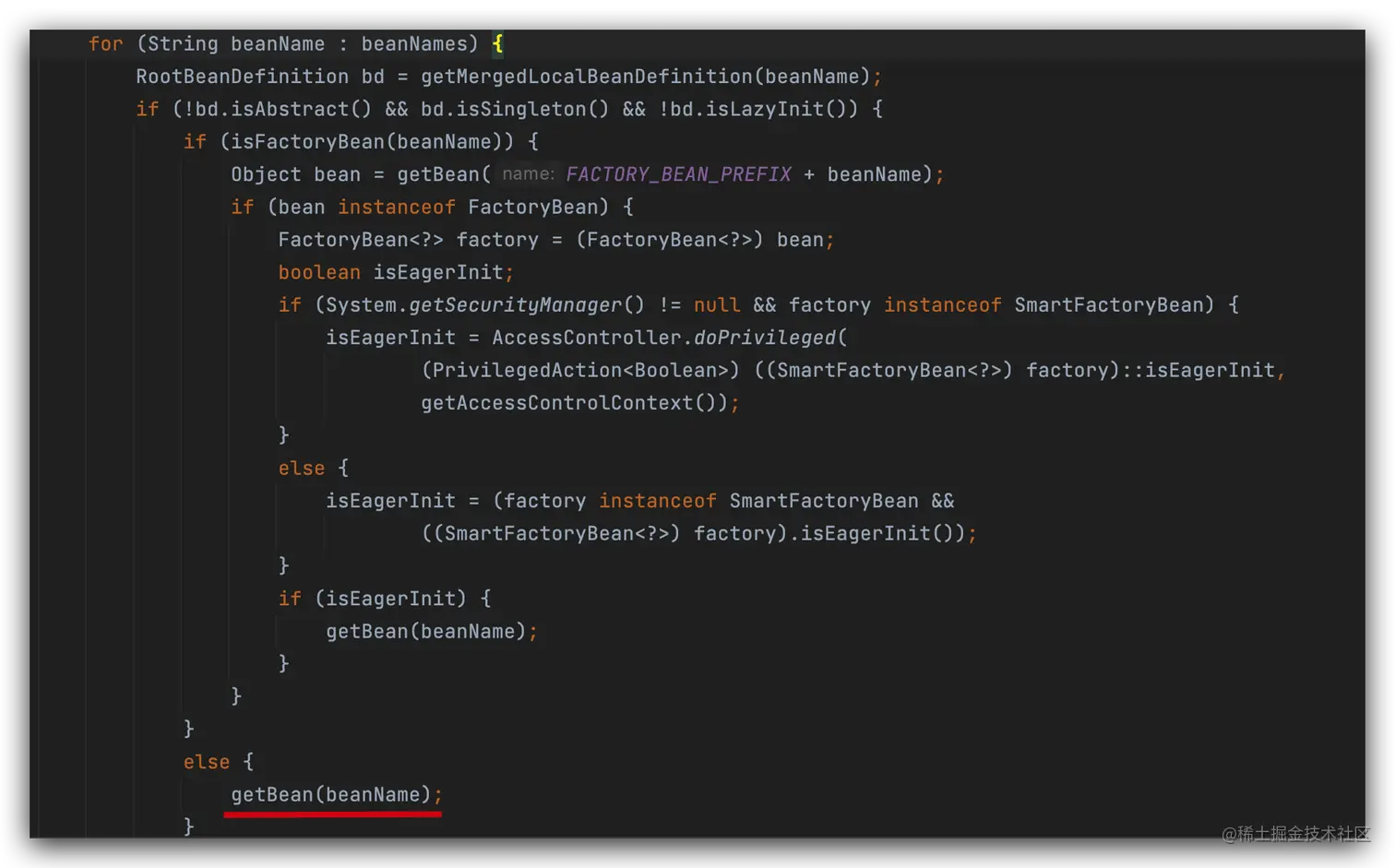Click the getAccessControlContext() call
Image resolution: width=1395 pixels, height=868 pixels.
pyautogui.click(x=575, y=403)
